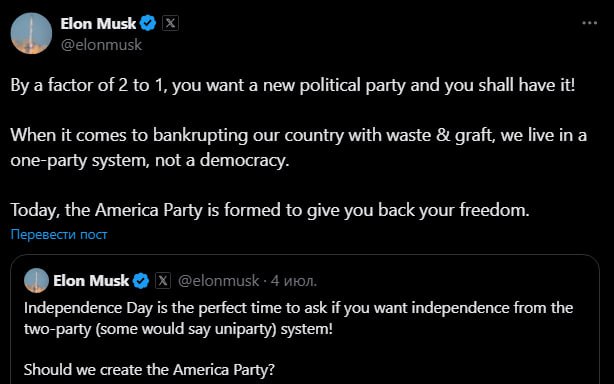Open the quoted post date 4 июл.
The width and height of the screenshot is (614, 384).
[294, 281]
